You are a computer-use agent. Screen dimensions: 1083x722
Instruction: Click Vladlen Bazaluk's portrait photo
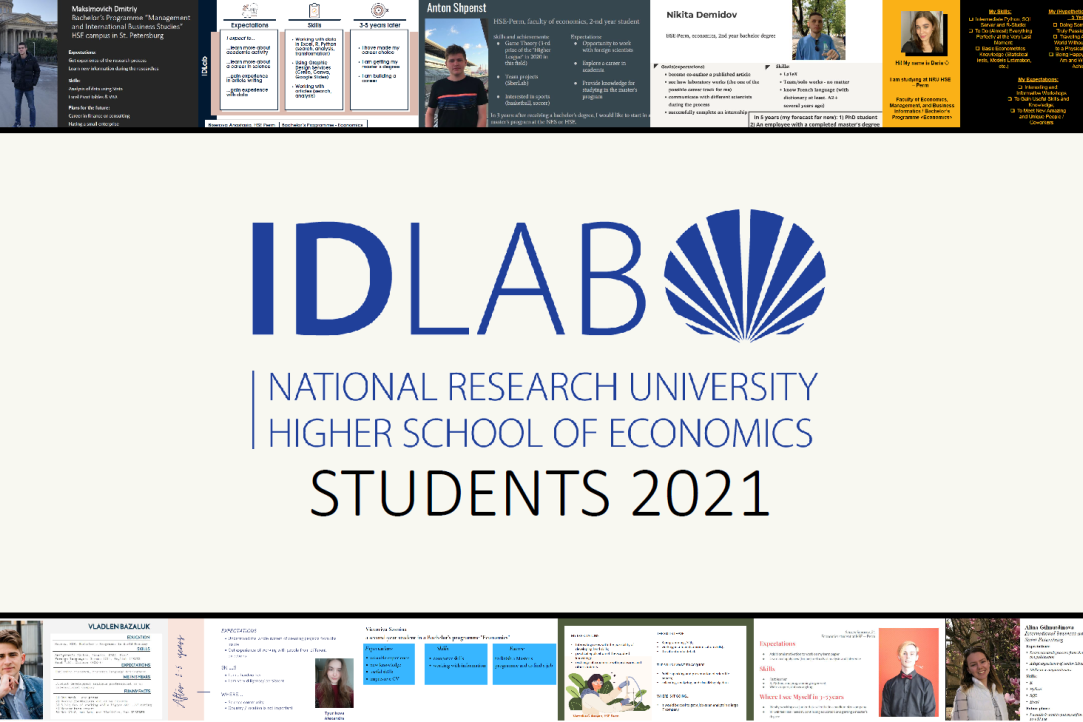(x=22, y=668)
